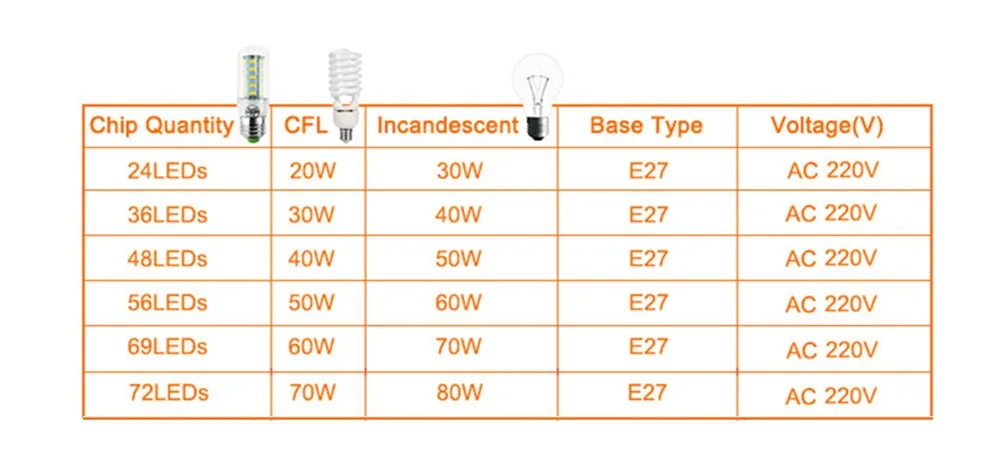Viewport: 1000px width, 463px height.
Task: Select the CFL column header
Action: coord(306,126)
